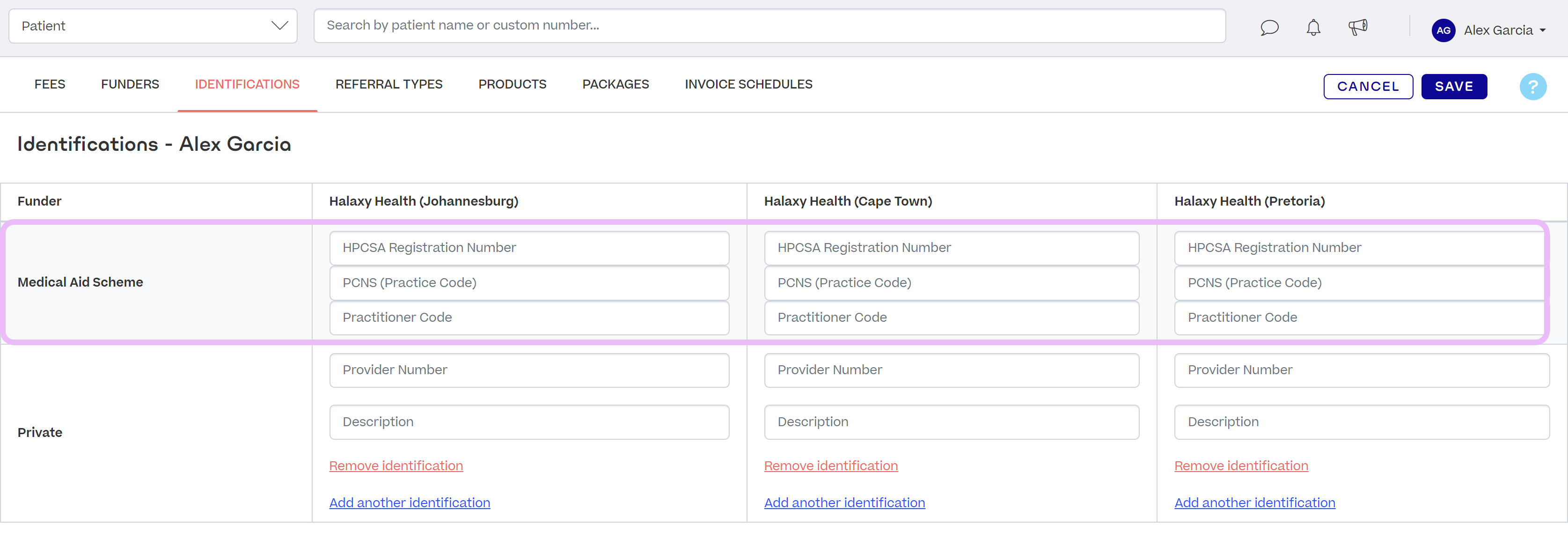
Task: Click Cape Town Description field
Action: pos(952,422)
